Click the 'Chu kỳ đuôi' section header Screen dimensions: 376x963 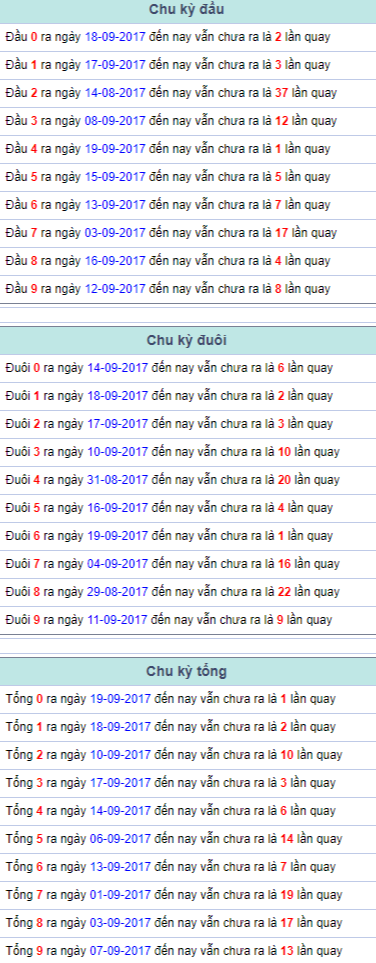[x=188, y=341]
